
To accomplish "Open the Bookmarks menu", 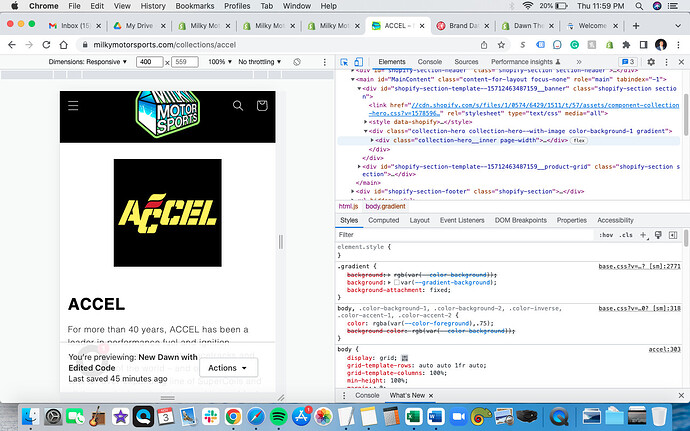I will (x=195, y=6).
